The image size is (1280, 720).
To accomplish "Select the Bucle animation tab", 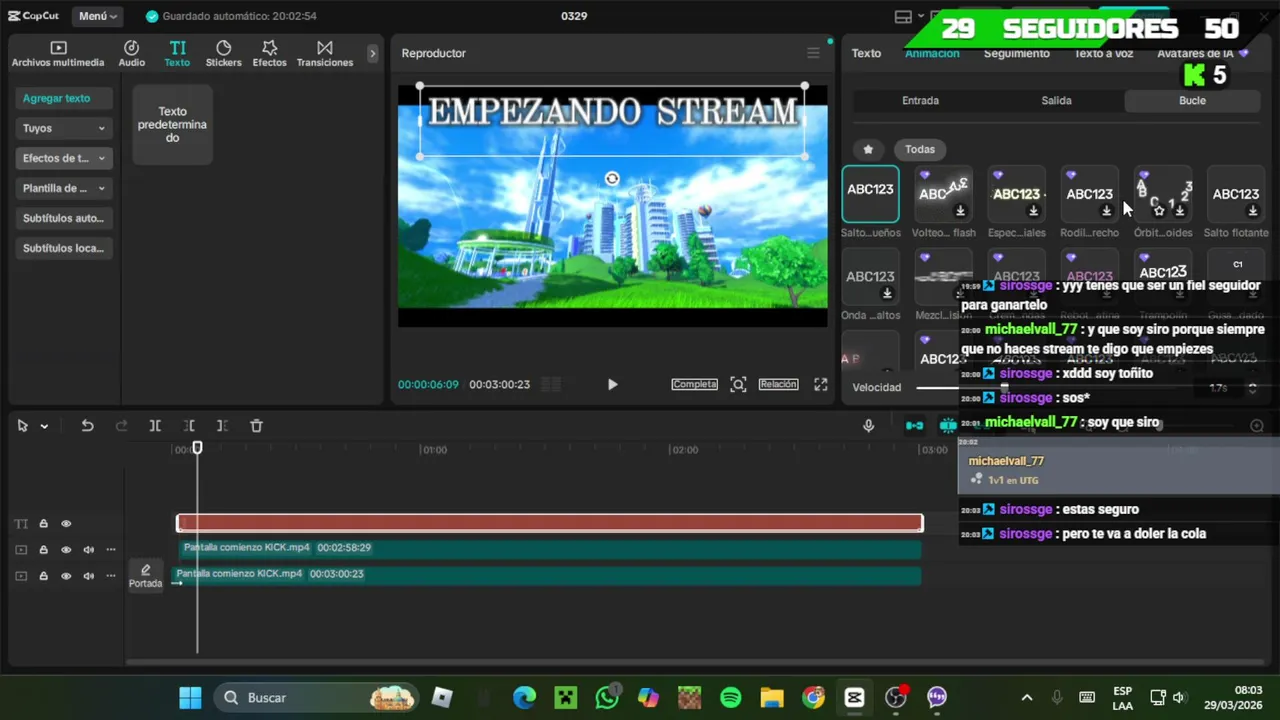I will (1192, 100).
